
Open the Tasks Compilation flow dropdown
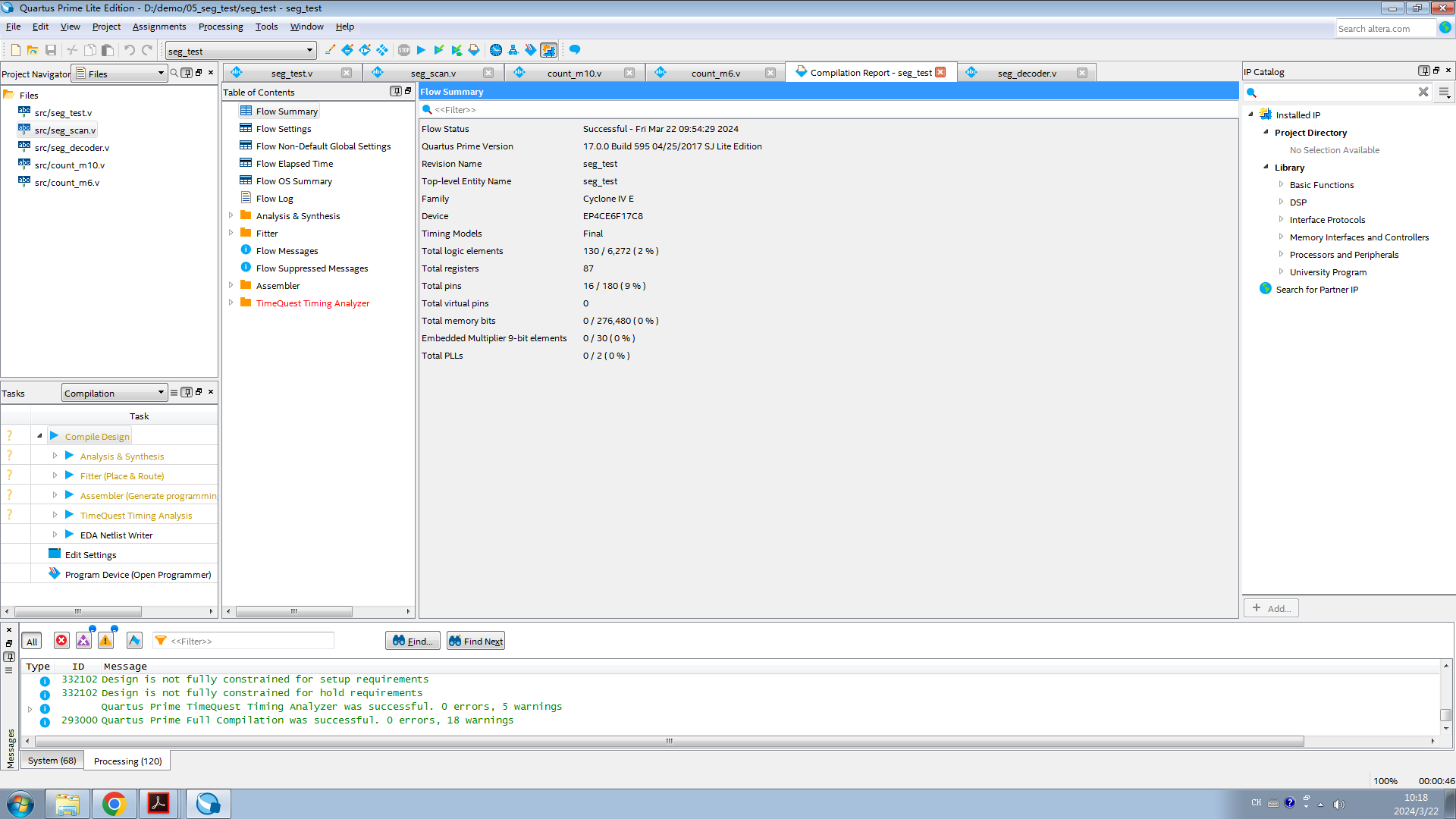click(x=114, y=393)
